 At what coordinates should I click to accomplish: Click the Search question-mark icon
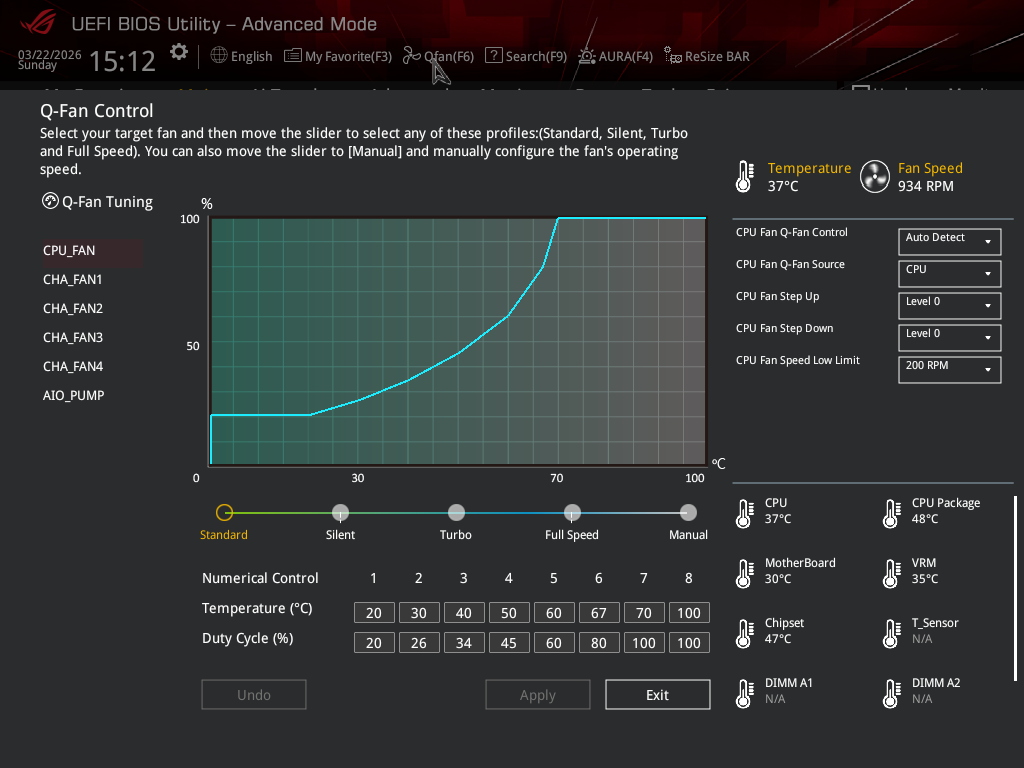(494, 56)
